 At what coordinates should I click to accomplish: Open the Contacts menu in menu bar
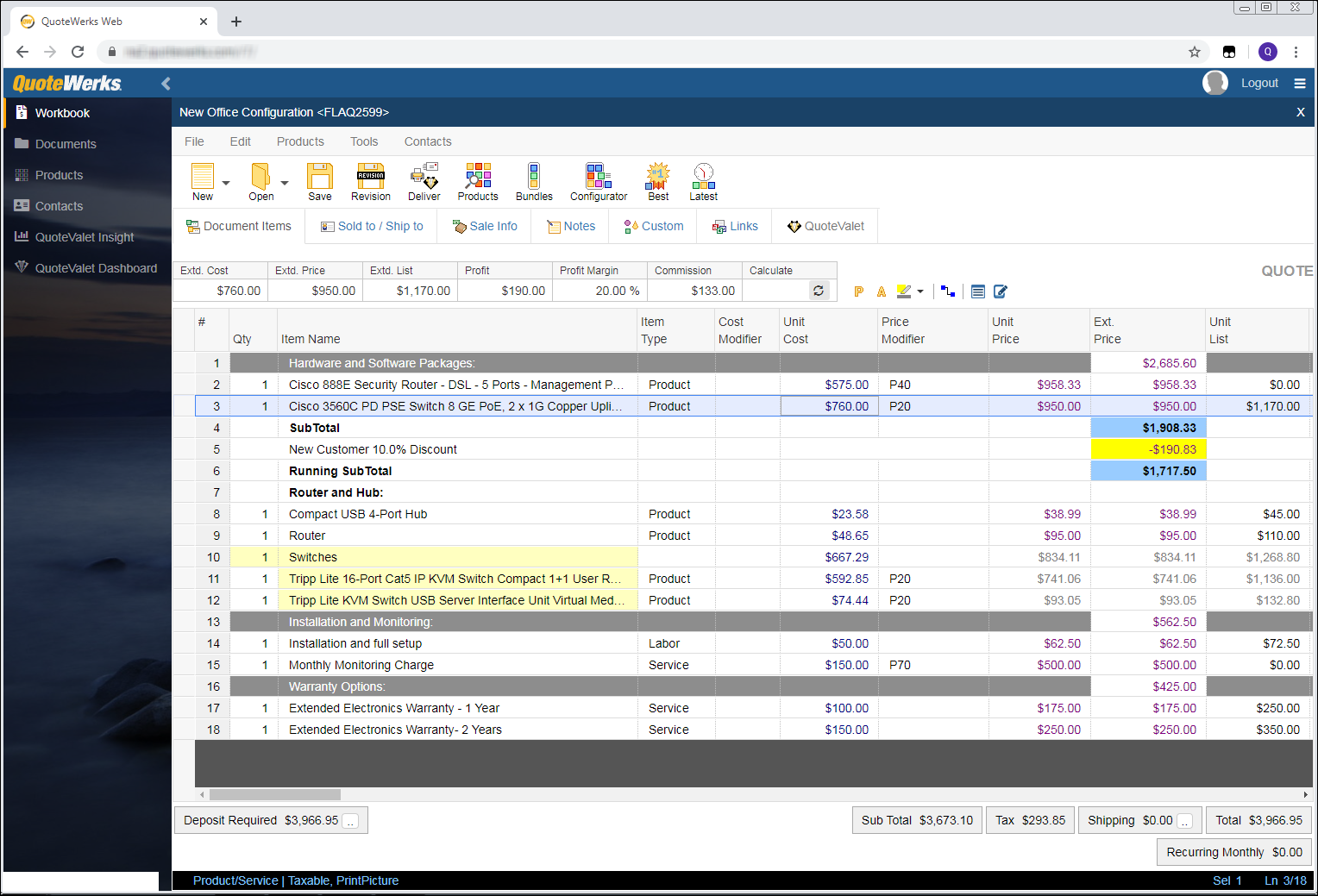click(428, 141)
